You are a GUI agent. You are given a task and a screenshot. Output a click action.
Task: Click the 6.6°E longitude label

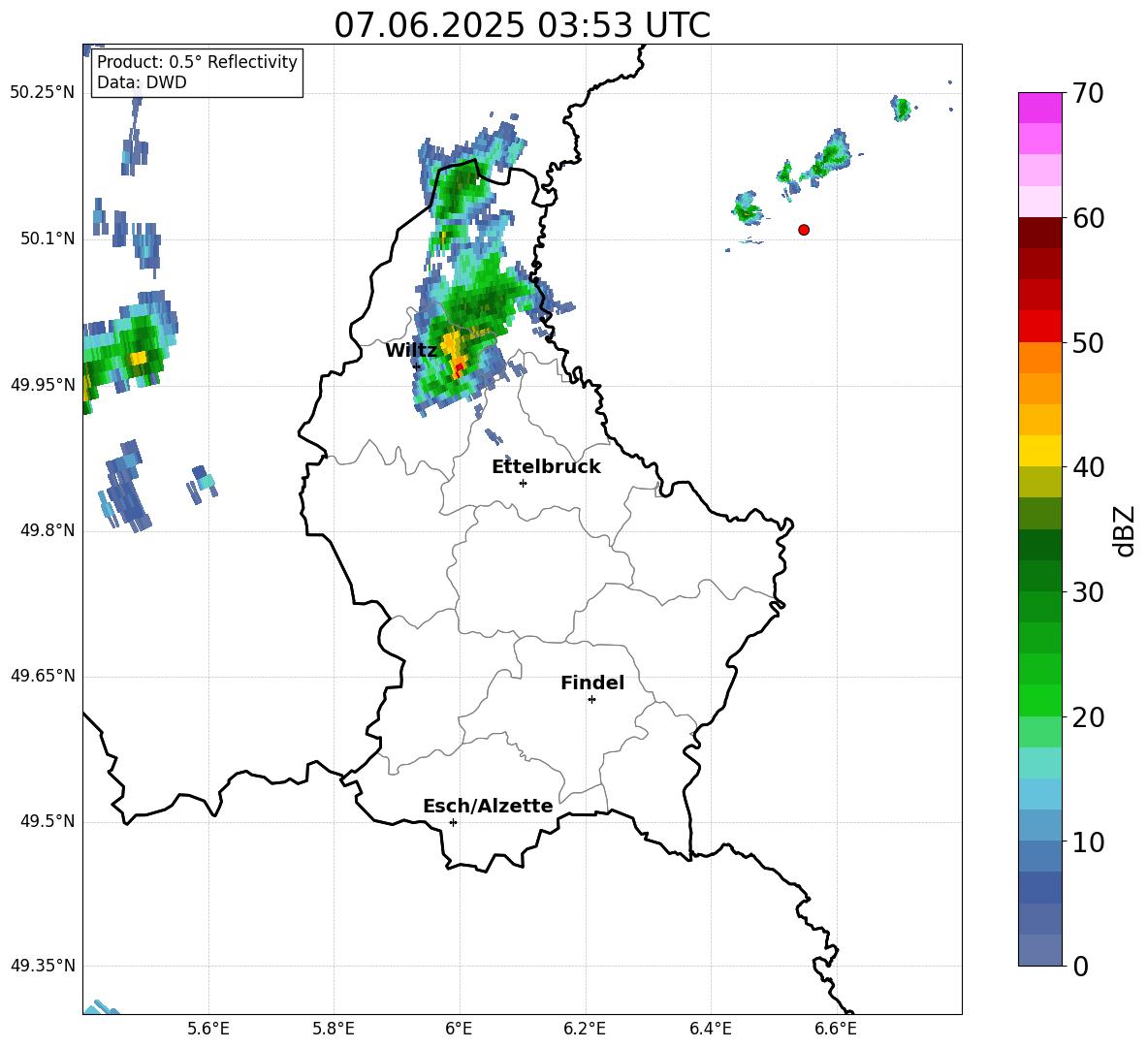point(836,1029)
